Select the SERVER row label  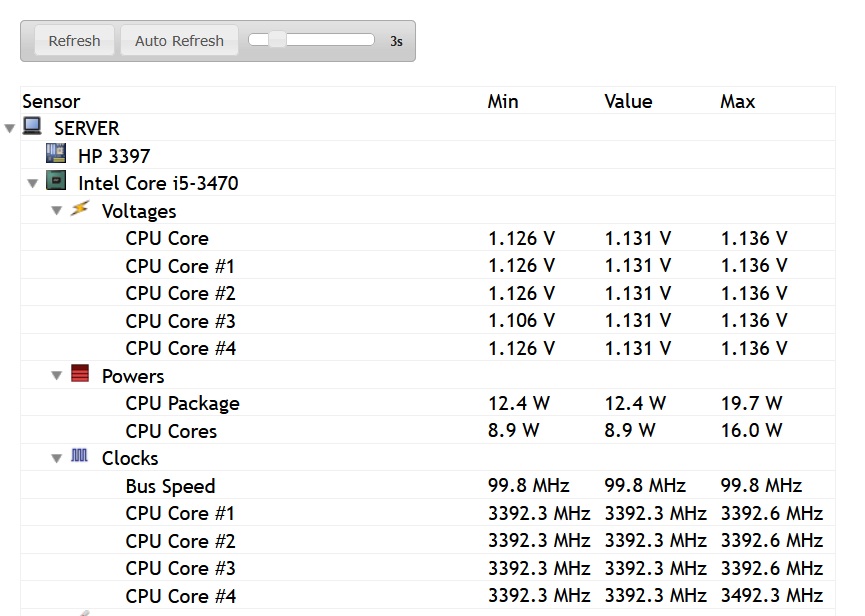[x=87, y=128]
